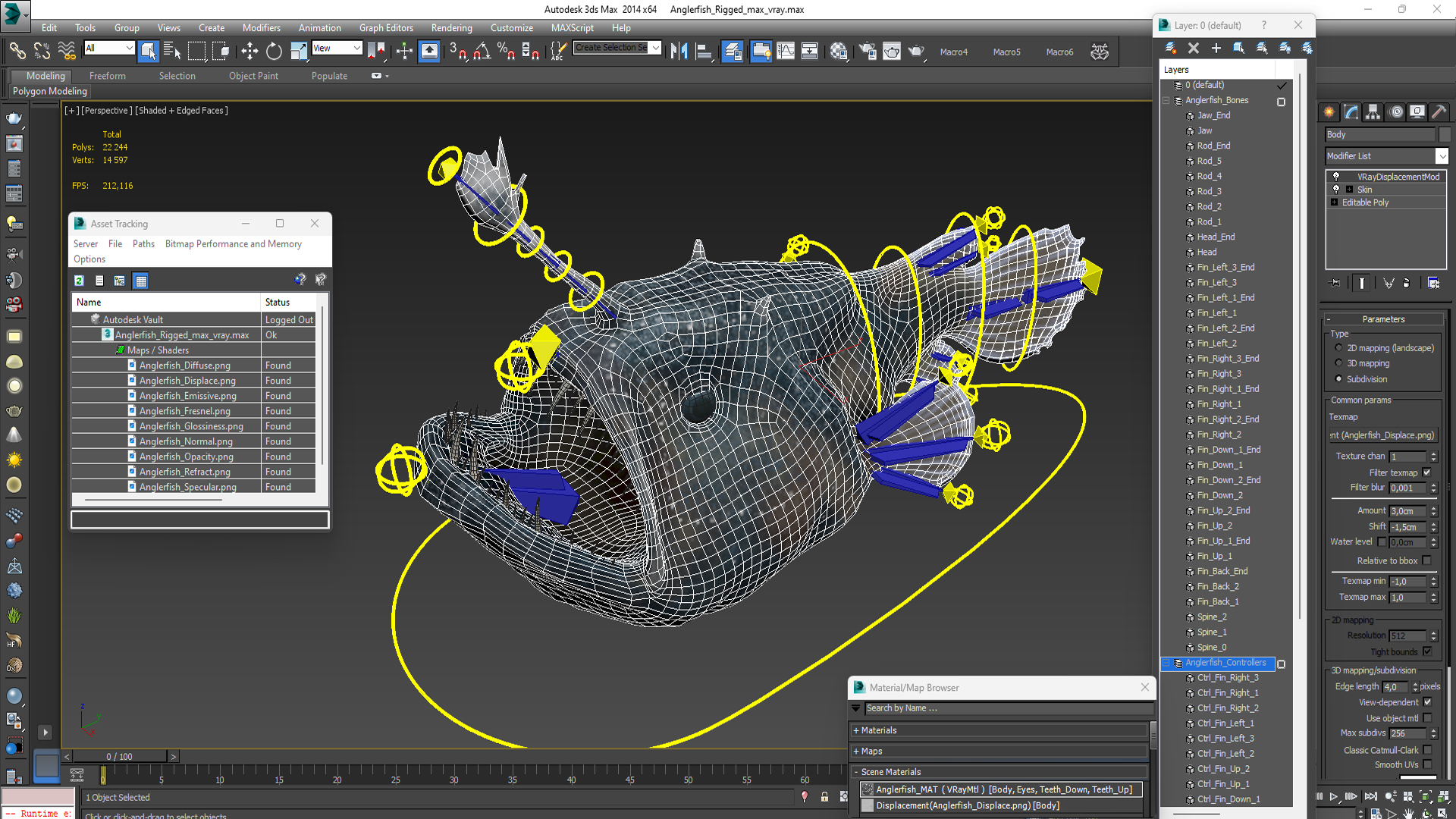The image size is (1456, 819).
Task: Click the object name field Body
Action: (1380, 134)
